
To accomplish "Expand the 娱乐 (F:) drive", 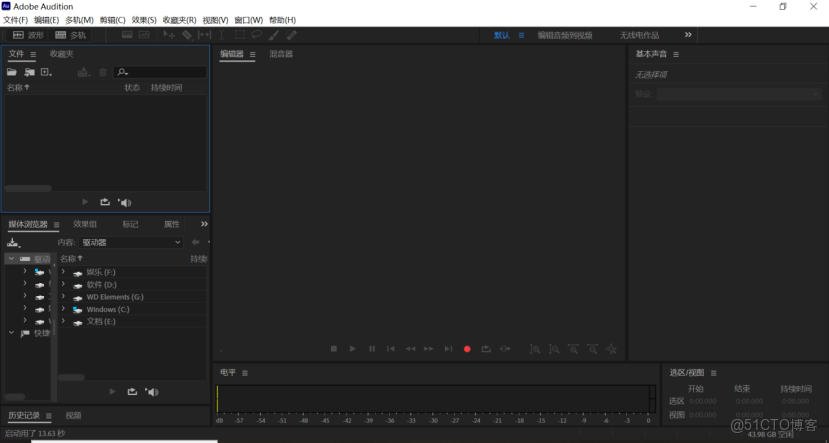I will tap(63, 272).
